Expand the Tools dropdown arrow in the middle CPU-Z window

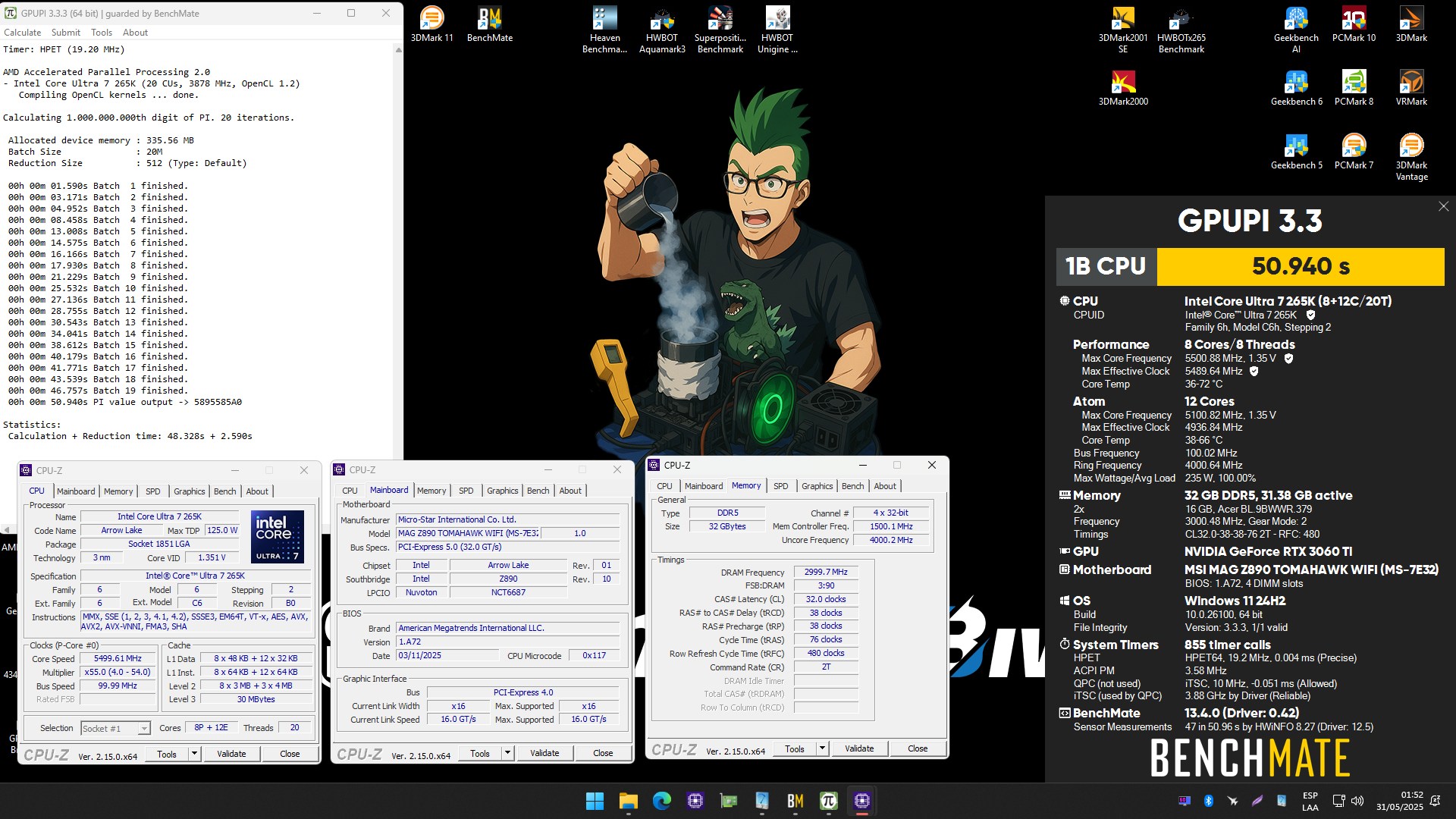tap(508, 753)
